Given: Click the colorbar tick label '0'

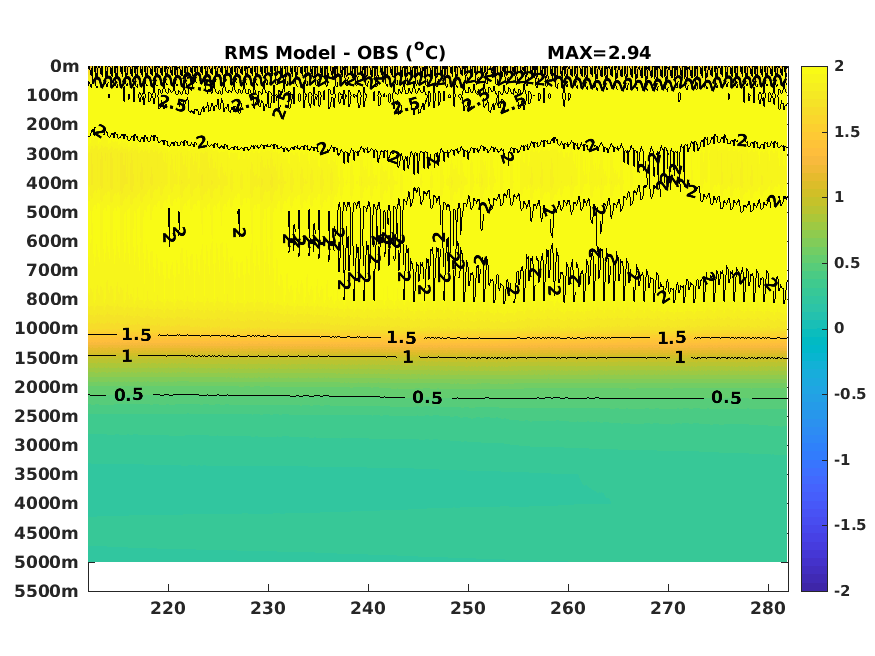Looking at the screenshot, I should click(x=839, y=328).
